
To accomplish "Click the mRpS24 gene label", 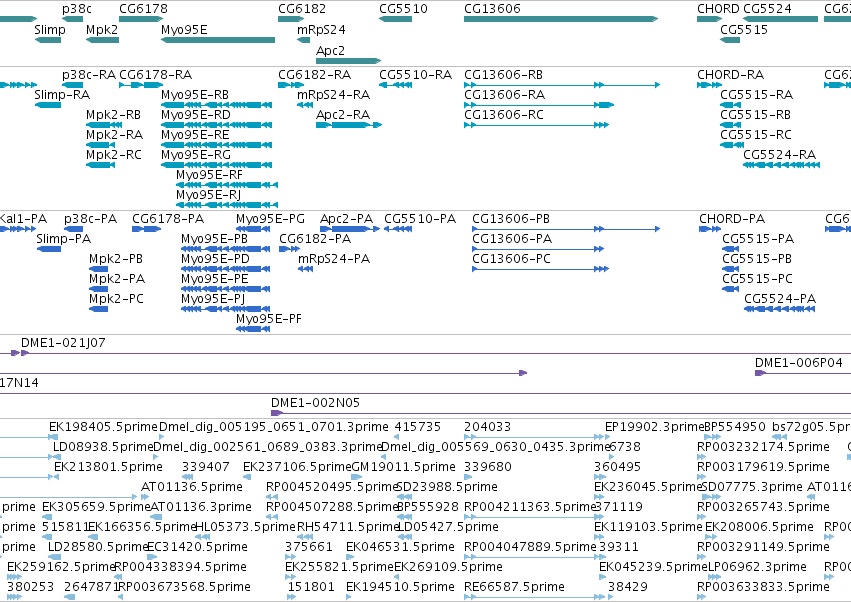I will pyautogui.click(x=321, y=29).
